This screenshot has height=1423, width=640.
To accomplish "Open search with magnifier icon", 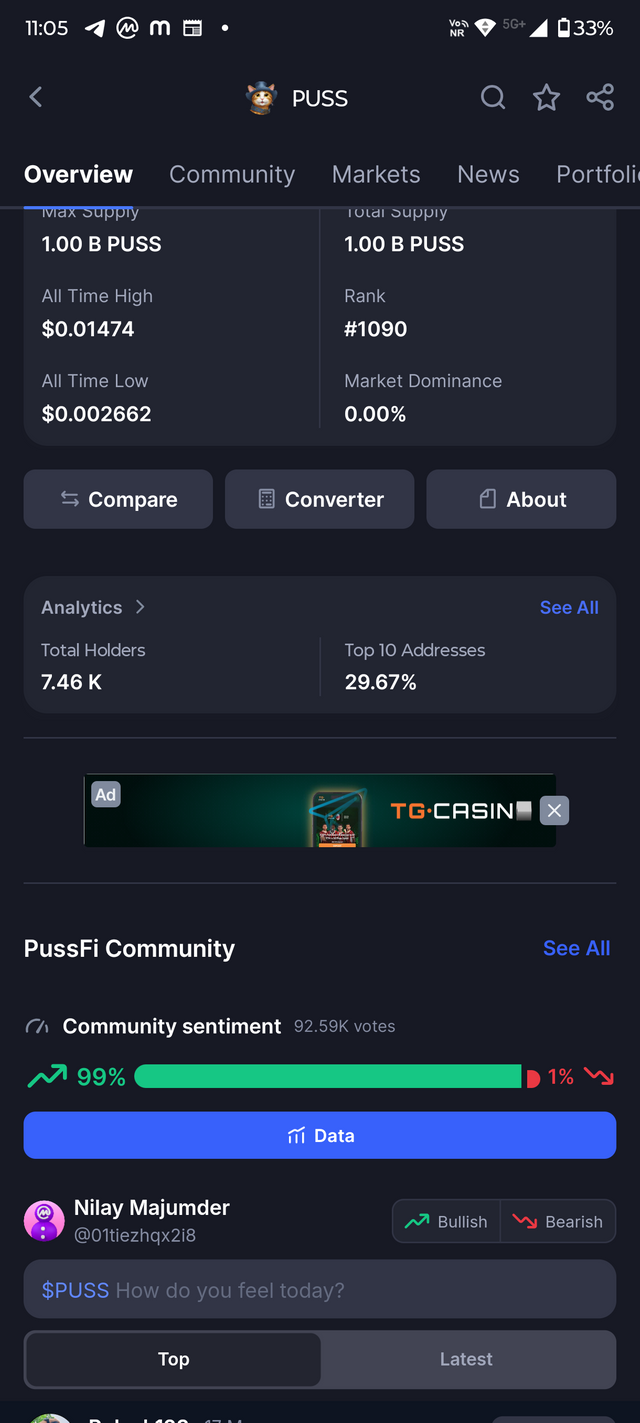I will click(x=493, y=97).
